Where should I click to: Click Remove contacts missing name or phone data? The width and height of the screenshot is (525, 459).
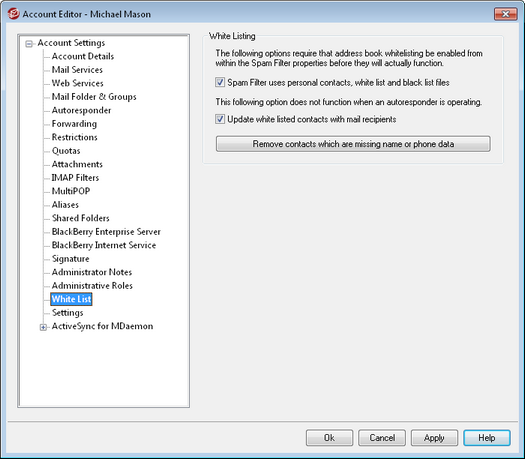(x=353, y=144)
